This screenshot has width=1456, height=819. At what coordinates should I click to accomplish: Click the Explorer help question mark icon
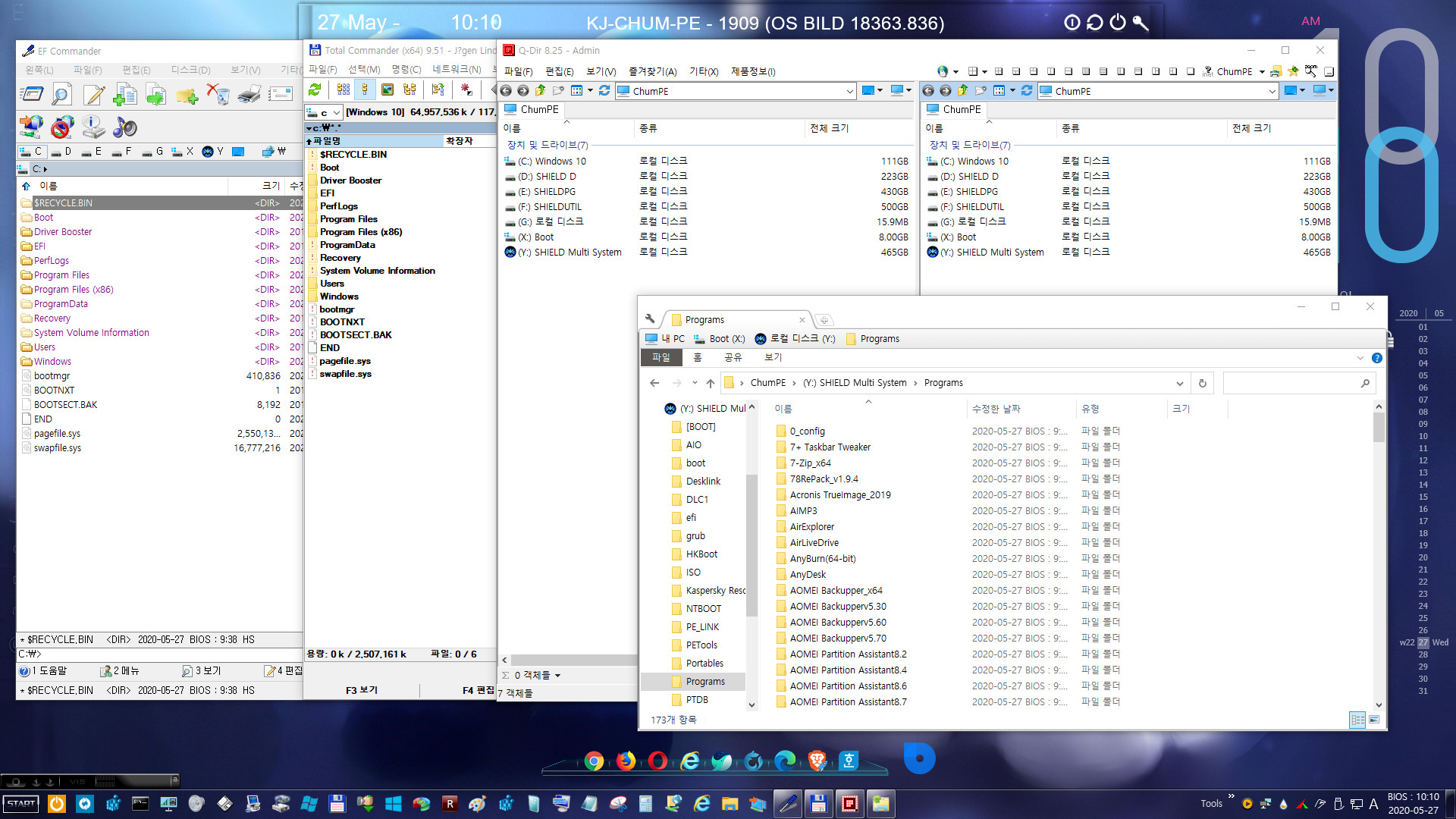point(1377,358)
